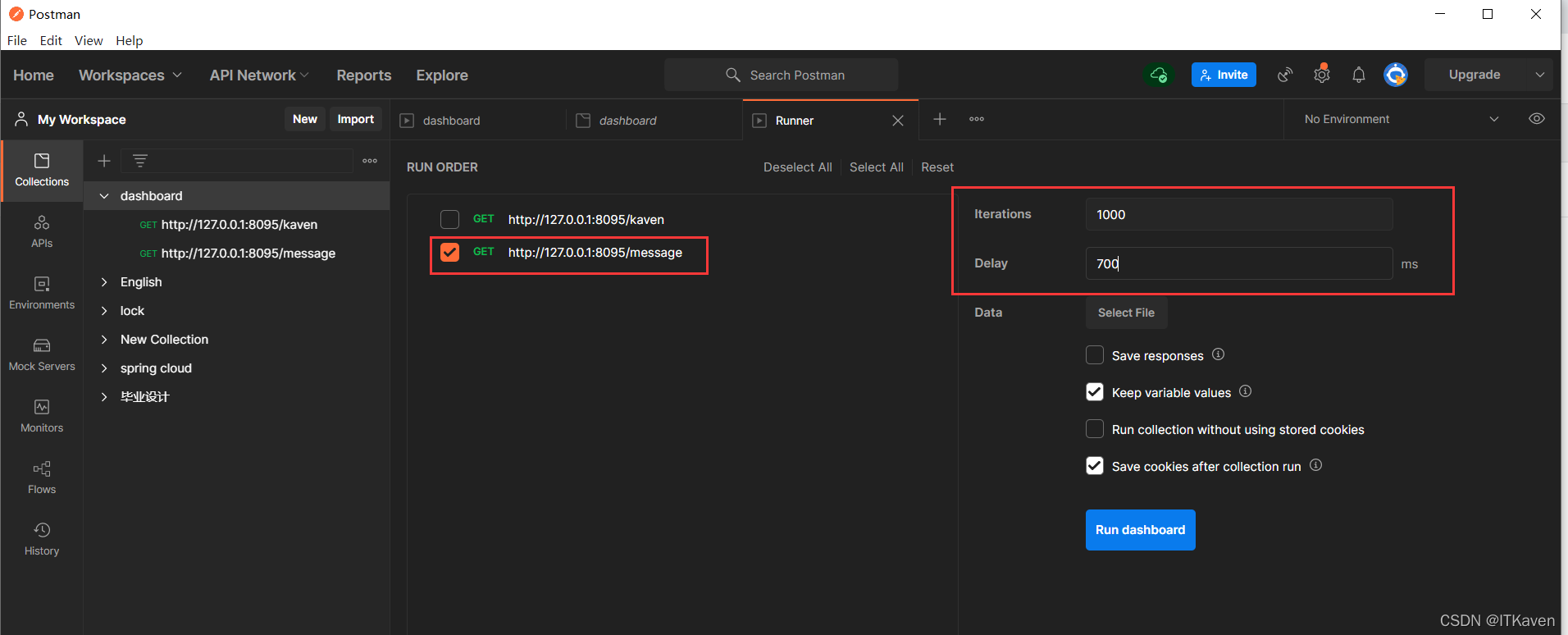Screen dimensions: 1568x635
Task: Click the Search Postman box
Action: pos(782,75)
